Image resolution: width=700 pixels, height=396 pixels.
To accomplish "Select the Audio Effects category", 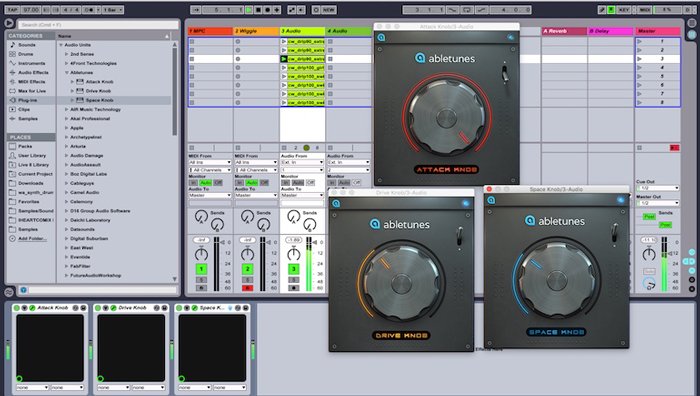I will (33, 72).
